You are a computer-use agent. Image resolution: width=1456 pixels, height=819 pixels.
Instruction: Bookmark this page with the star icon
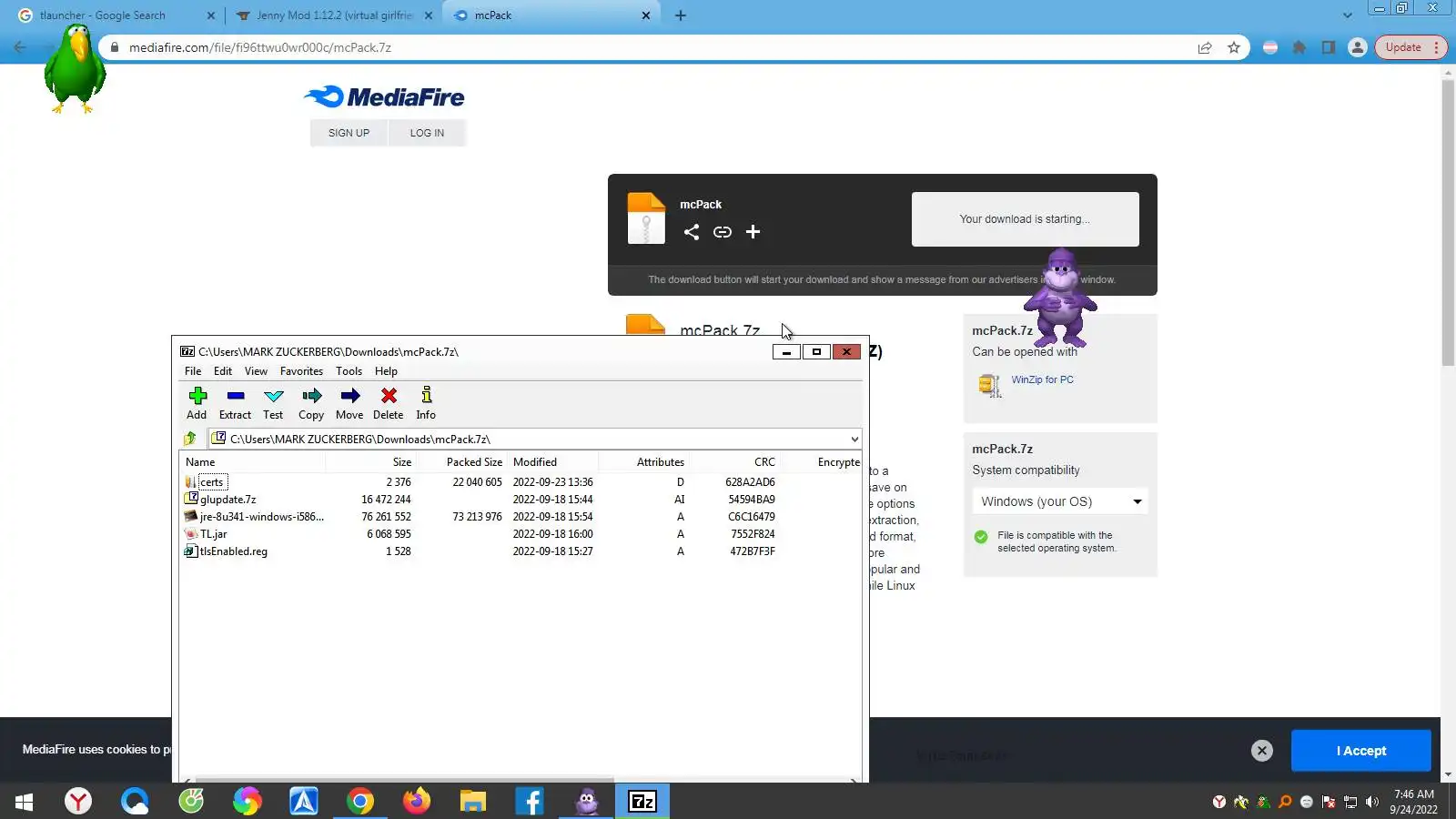(x=1234, y=47)
